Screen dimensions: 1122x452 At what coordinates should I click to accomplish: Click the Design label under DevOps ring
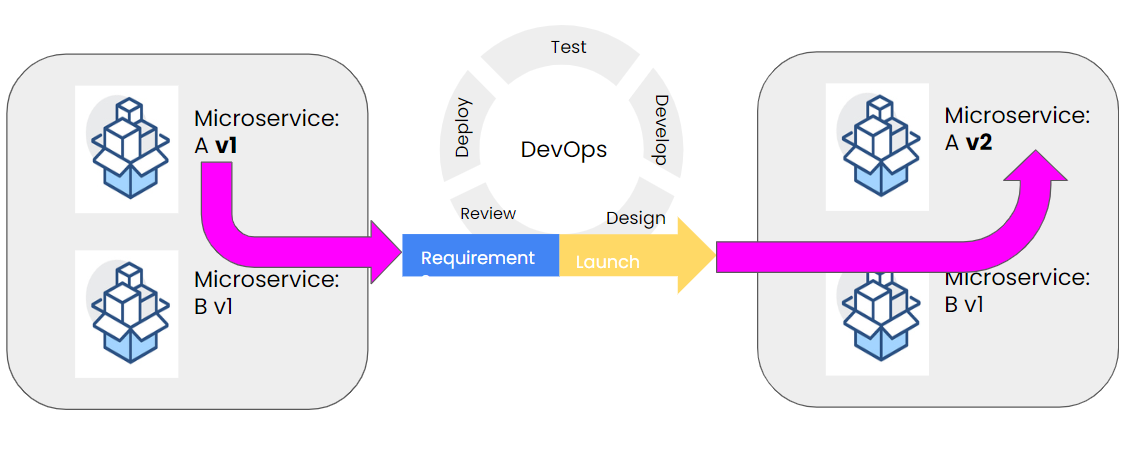point(635,218)
